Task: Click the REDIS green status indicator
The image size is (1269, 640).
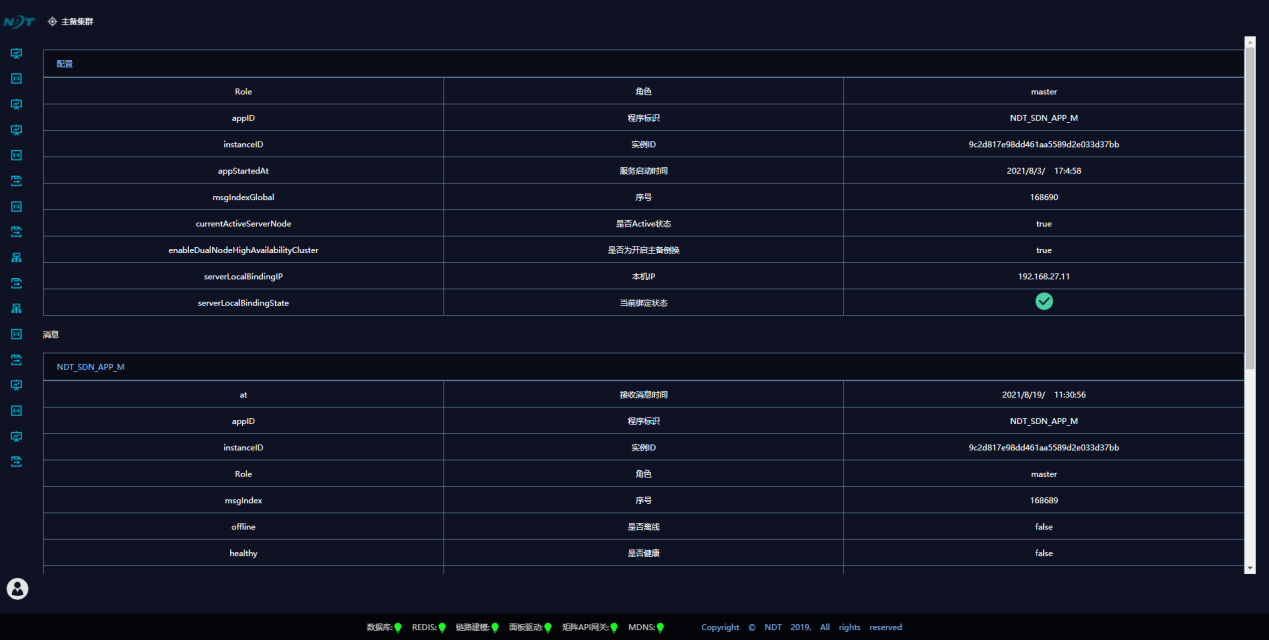Action: pyautogui.click(x=442, y=628)
